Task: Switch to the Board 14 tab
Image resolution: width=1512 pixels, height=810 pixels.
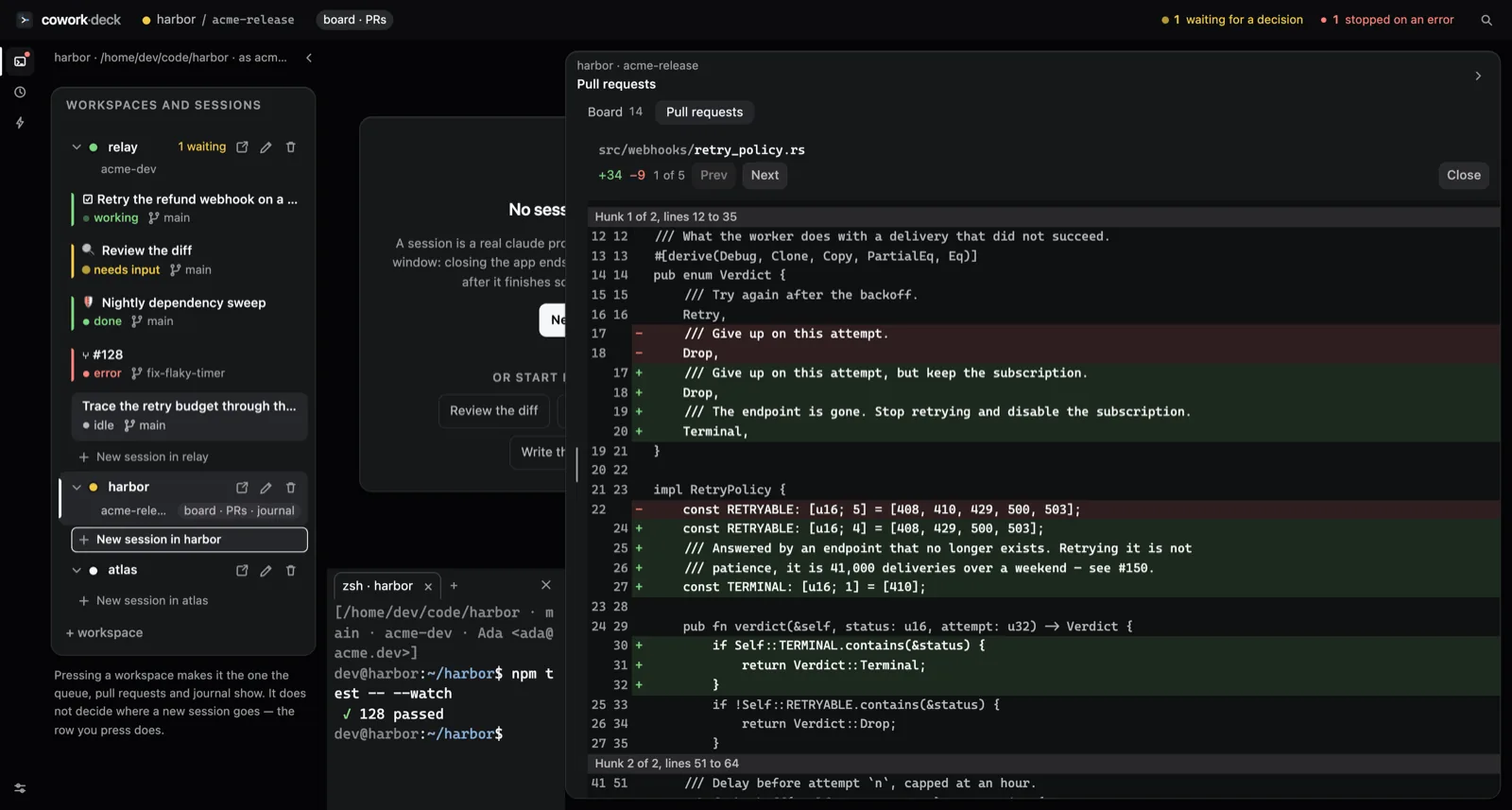Action: click(x=614, y=112)
